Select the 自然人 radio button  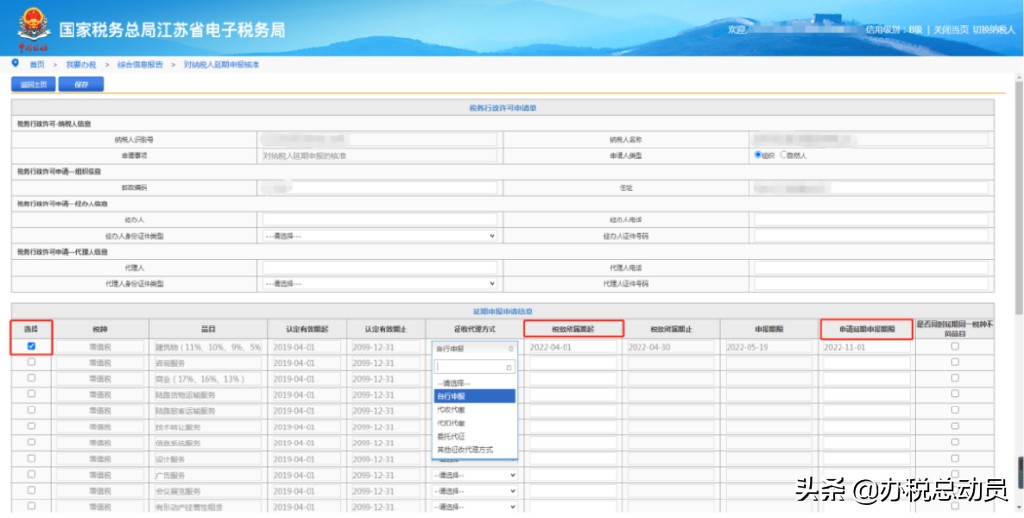[785, 155]
